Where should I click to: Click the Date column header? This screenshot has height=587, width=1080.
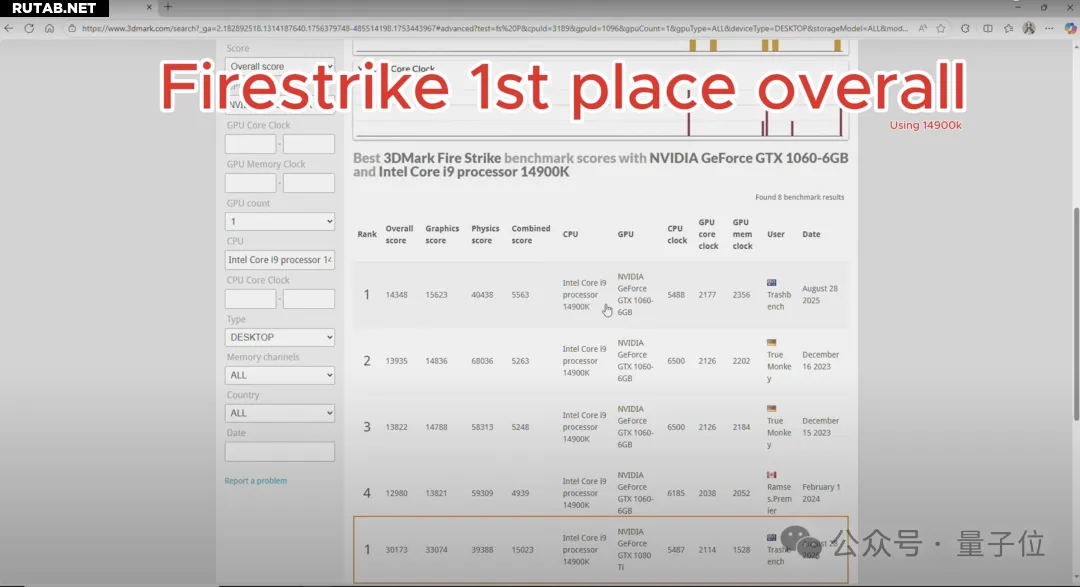[x=811, y=234]
